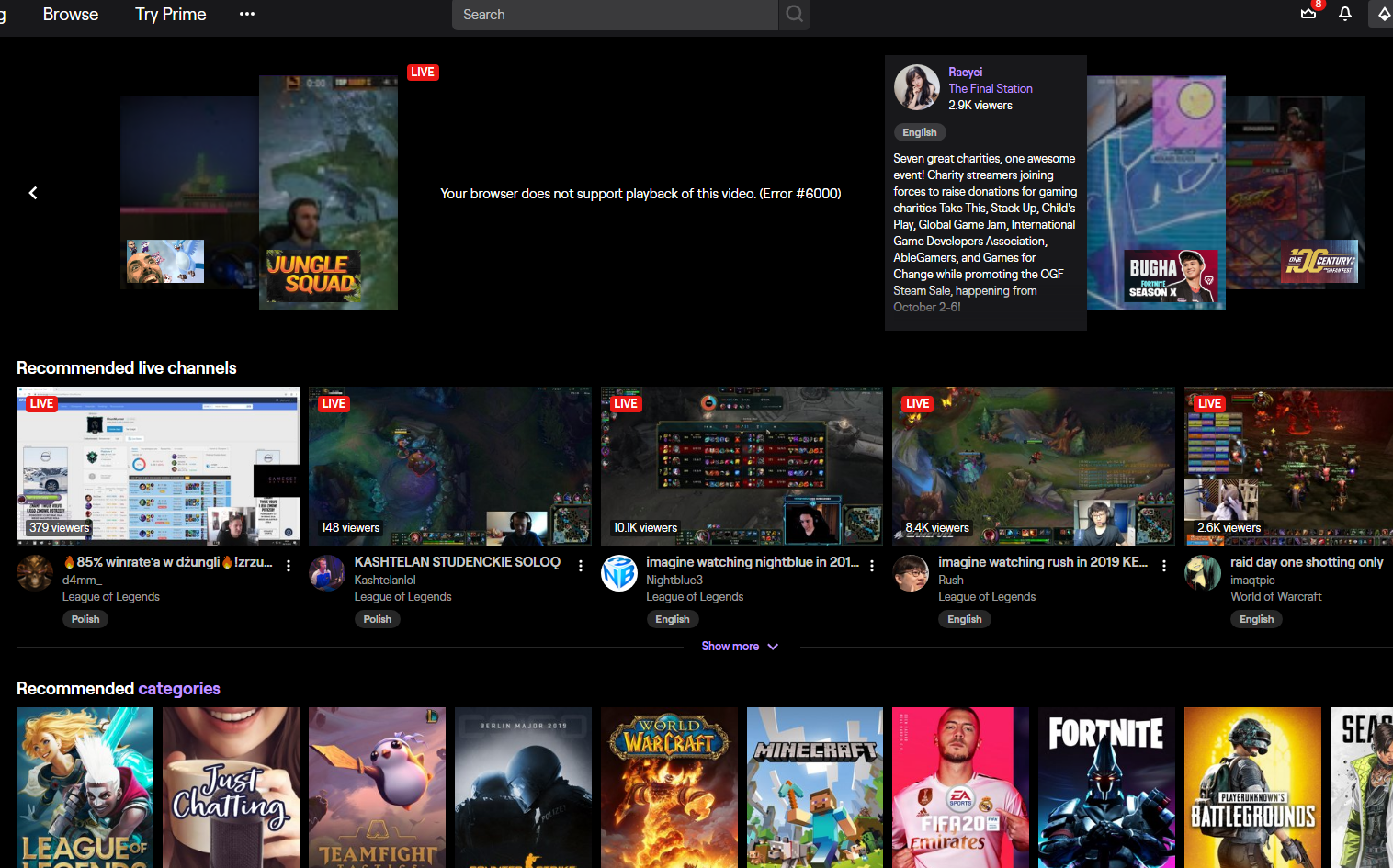The image size is (1393, 868).
Task: Click the bits icon at top right
Action: pyautogui.click(x=1383, y=14)
